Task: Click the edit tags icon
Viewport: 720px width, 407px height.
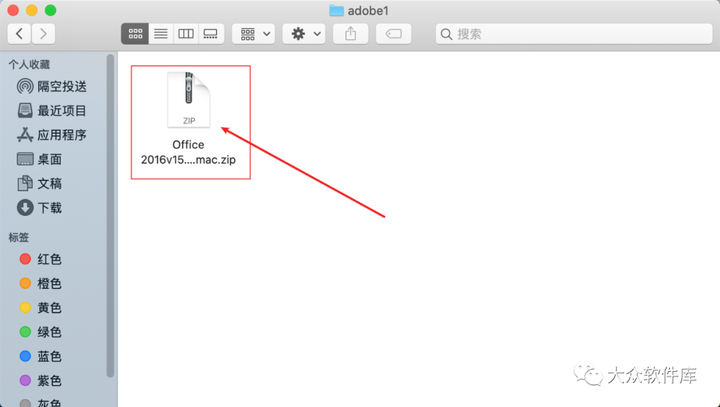Action: [394, 34]
